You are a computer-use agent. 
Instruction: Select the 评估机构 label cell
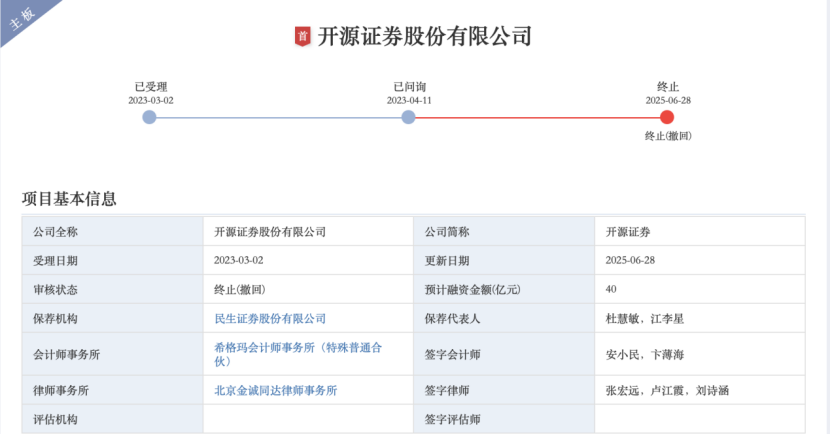click(112, 419)
